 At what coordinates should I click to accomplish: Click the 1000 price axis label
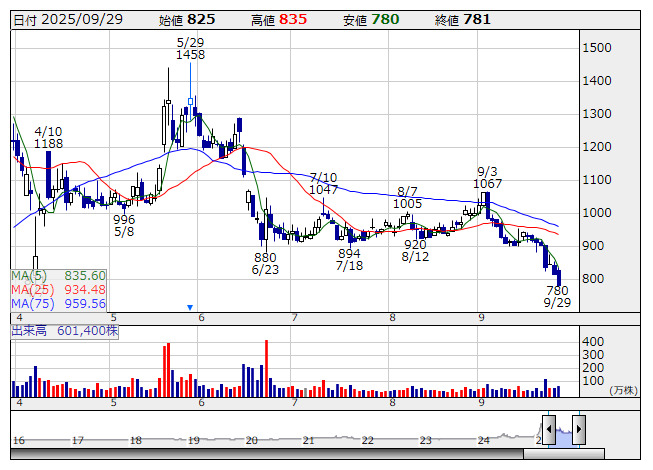pos(597,213)
